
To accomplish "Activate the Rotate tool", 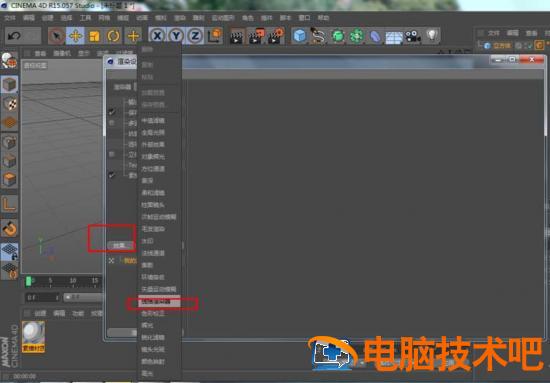I will (x=113, y=36).
